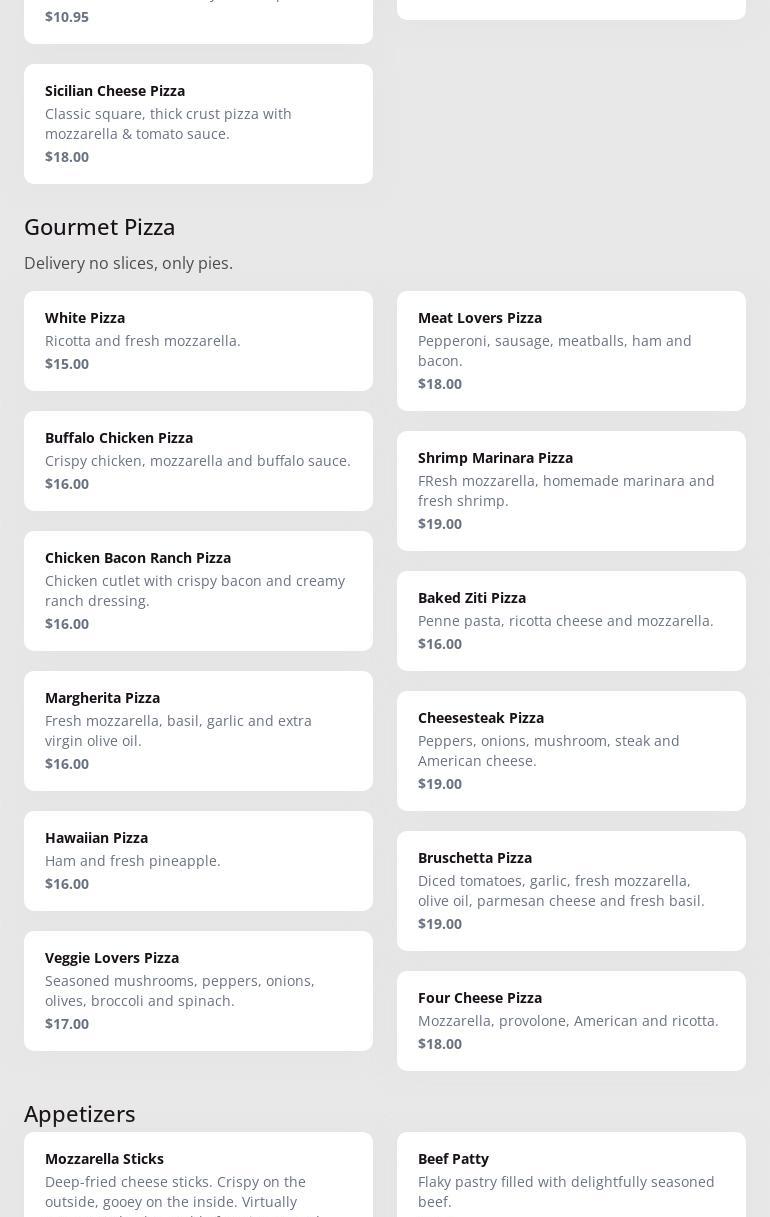Select the Sicilian Cheese Pizza item
The width and height of the screenshot is (770, 1217).
198,124
